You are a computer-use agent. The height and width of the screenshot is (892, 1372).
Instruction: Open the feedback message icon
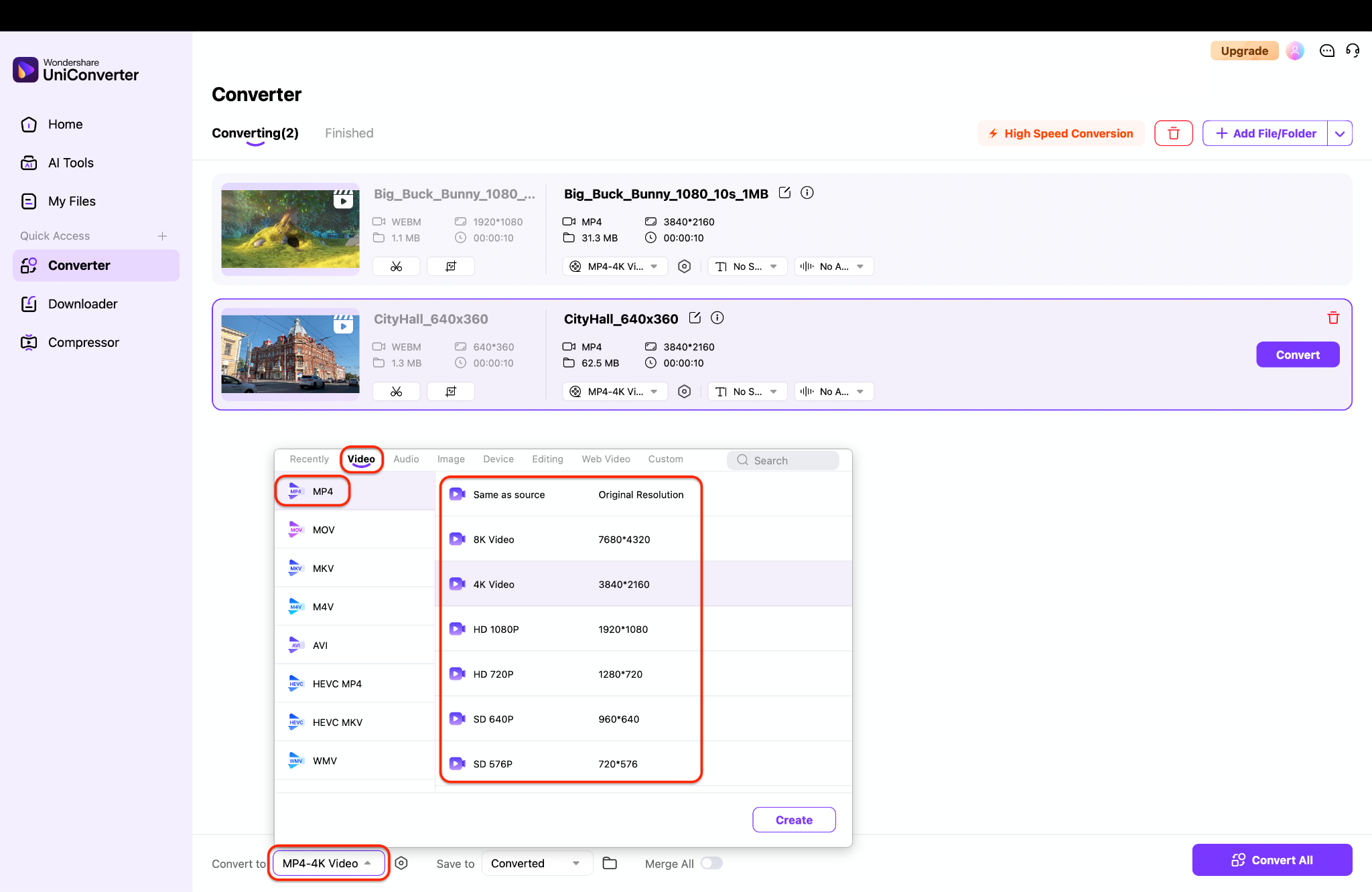(x=1326, y=51)
